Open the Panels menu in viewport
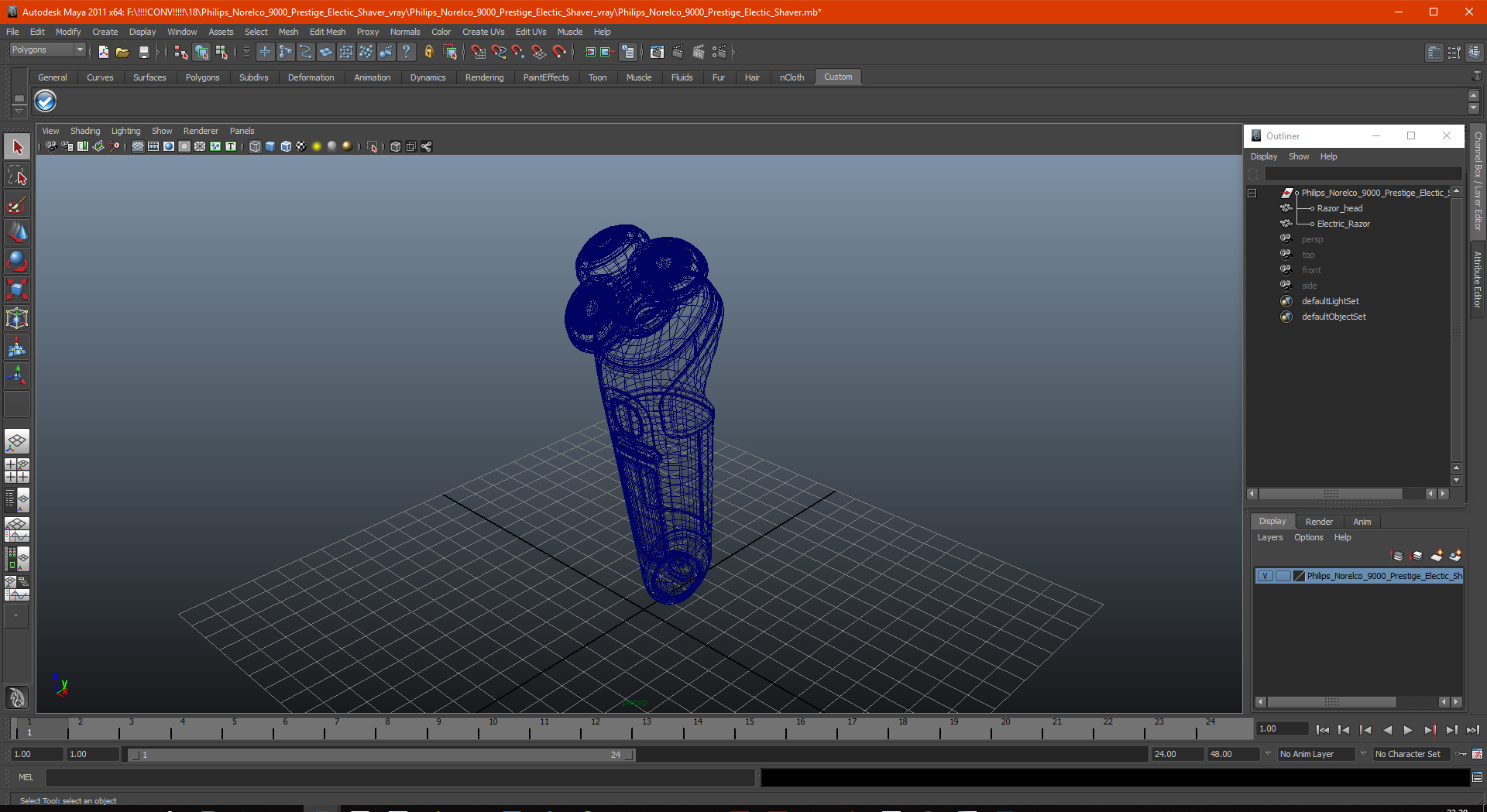The width and height of the screenshot is (1487, 812). [242, 131]
